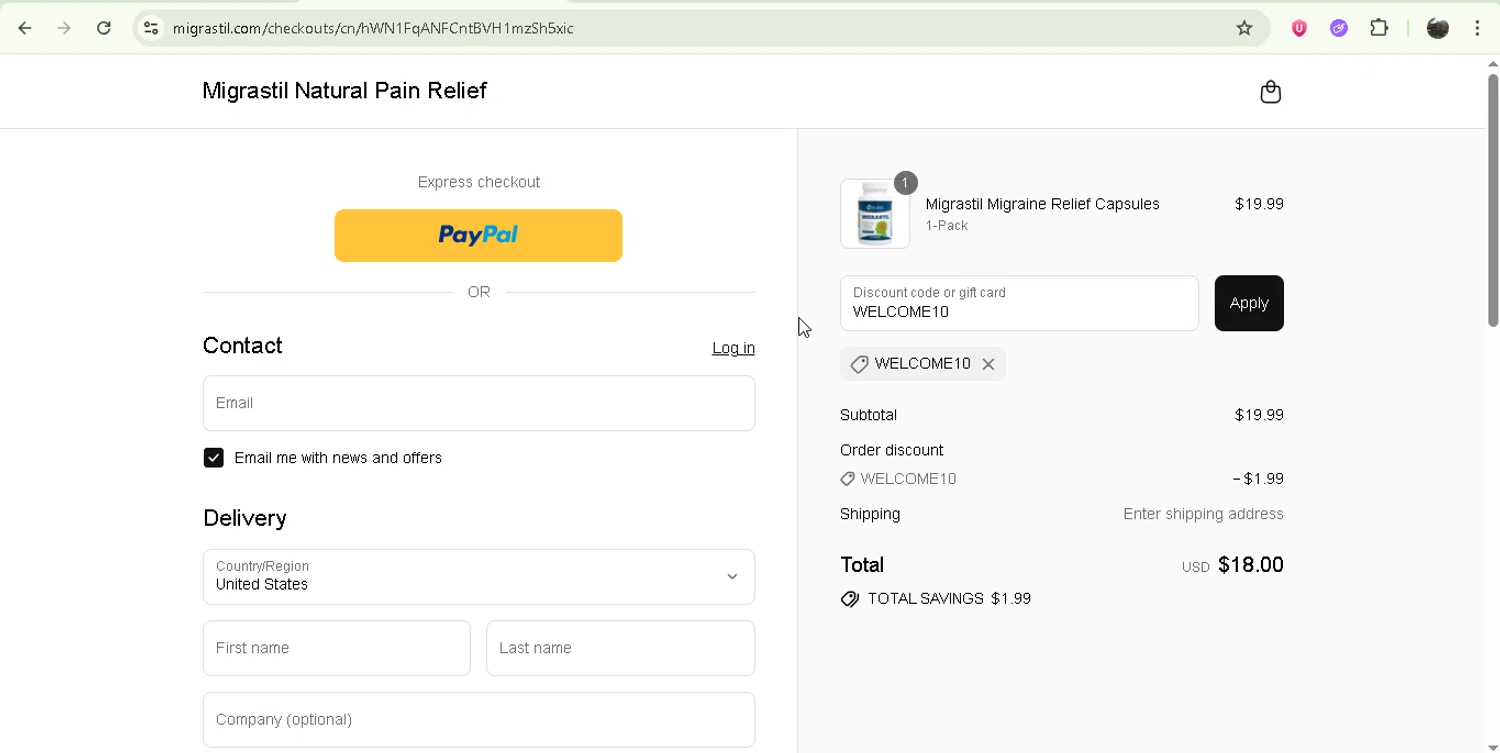This screenshot has width=1500, height=753.
Task: Open Migrastil Natural Pain Relief store link
Action: pos(344,91)
